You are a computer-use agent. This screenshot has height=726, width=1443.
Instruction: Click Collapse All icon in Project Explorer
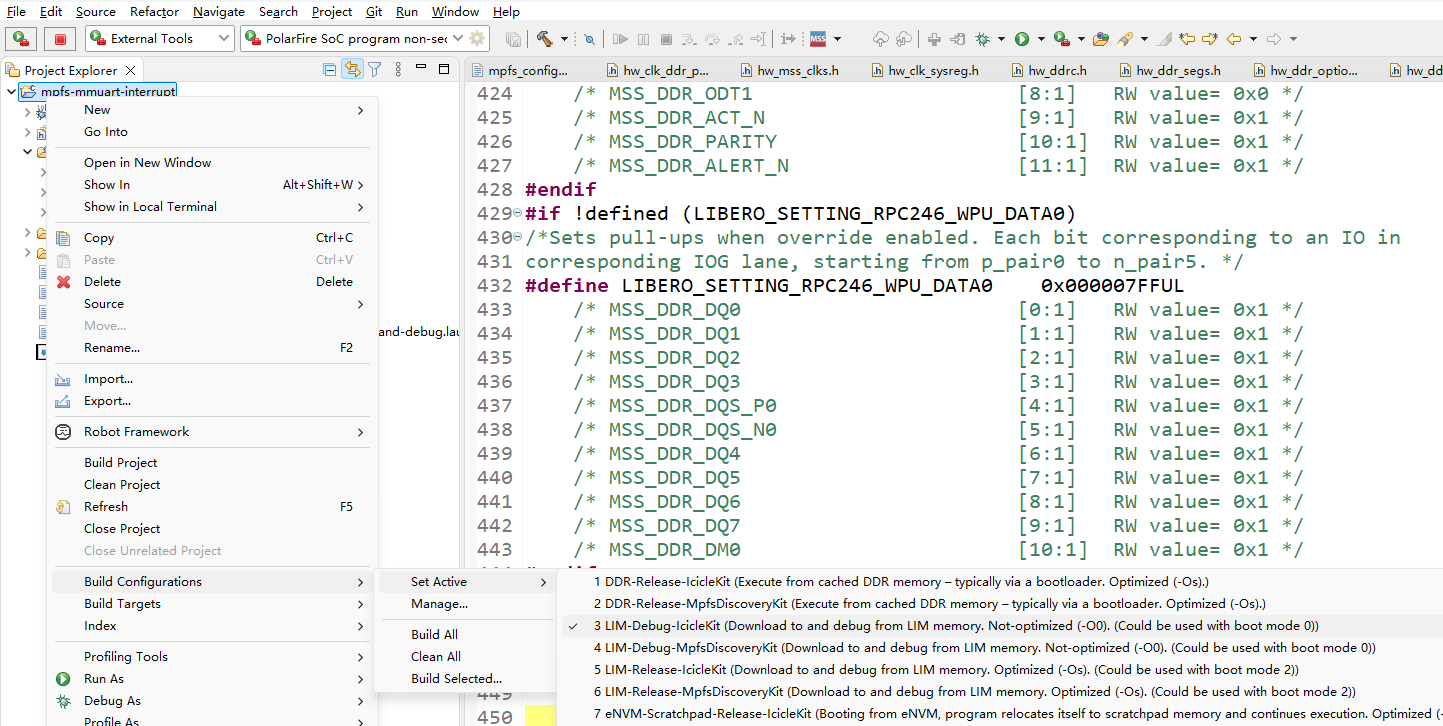(329, 70)
